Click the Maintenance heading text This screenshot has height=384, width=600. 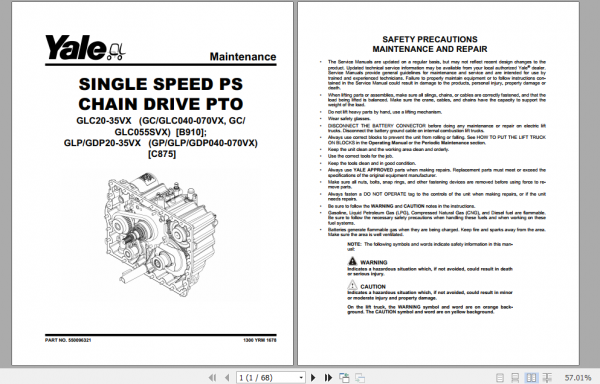click(243, 57)
